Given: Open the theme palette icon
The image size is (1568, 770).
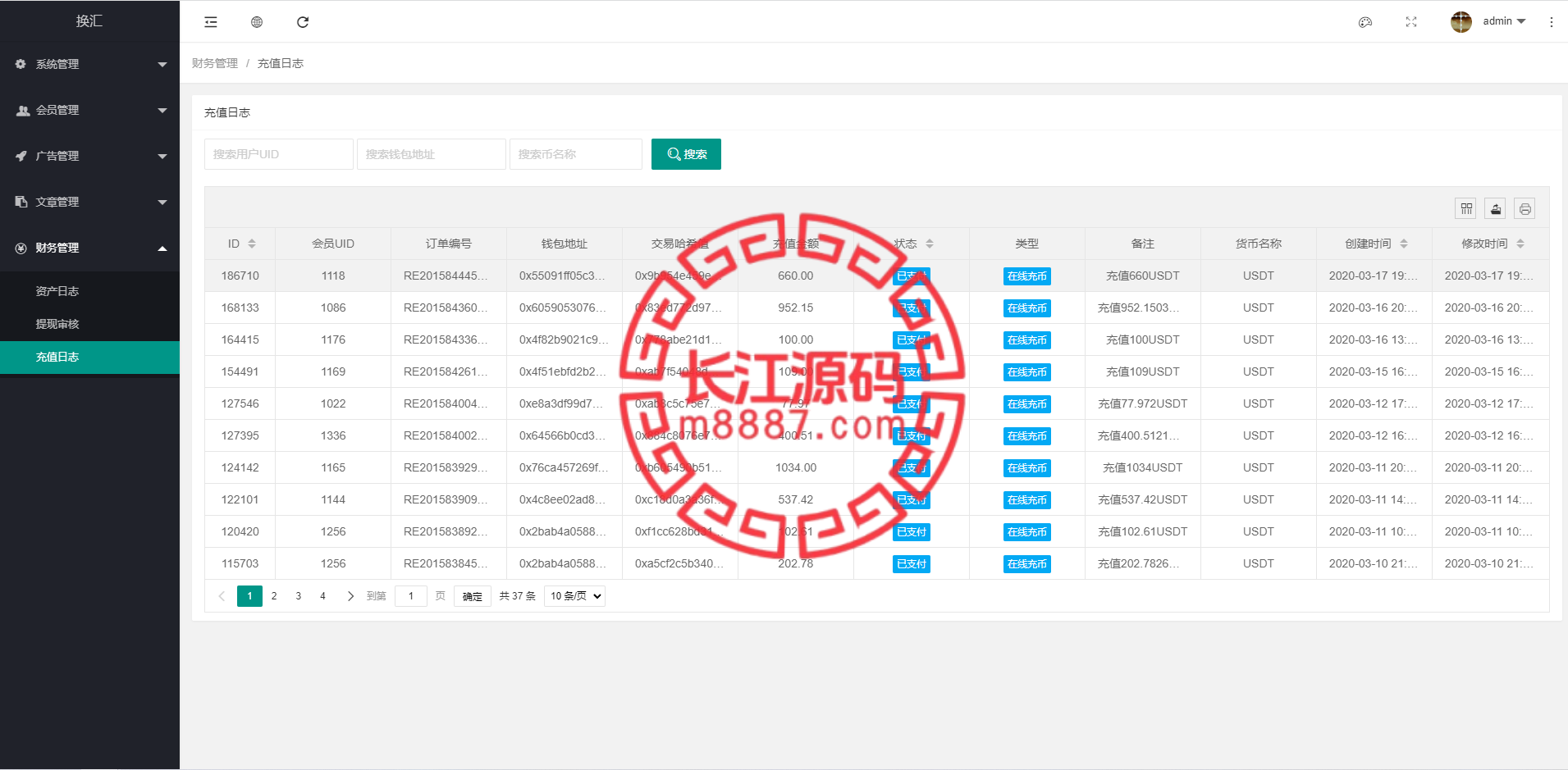Looking at the screenshot, I should click(1365, 22).
